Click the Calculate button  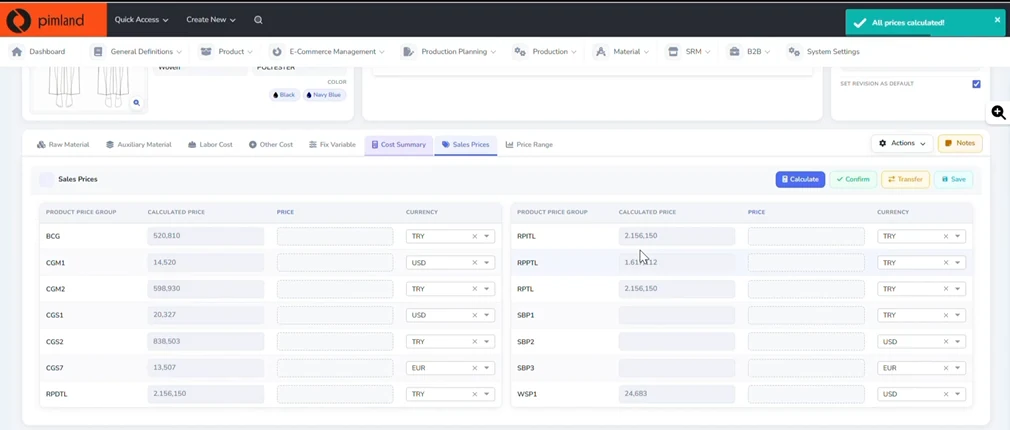click(800, 180)
